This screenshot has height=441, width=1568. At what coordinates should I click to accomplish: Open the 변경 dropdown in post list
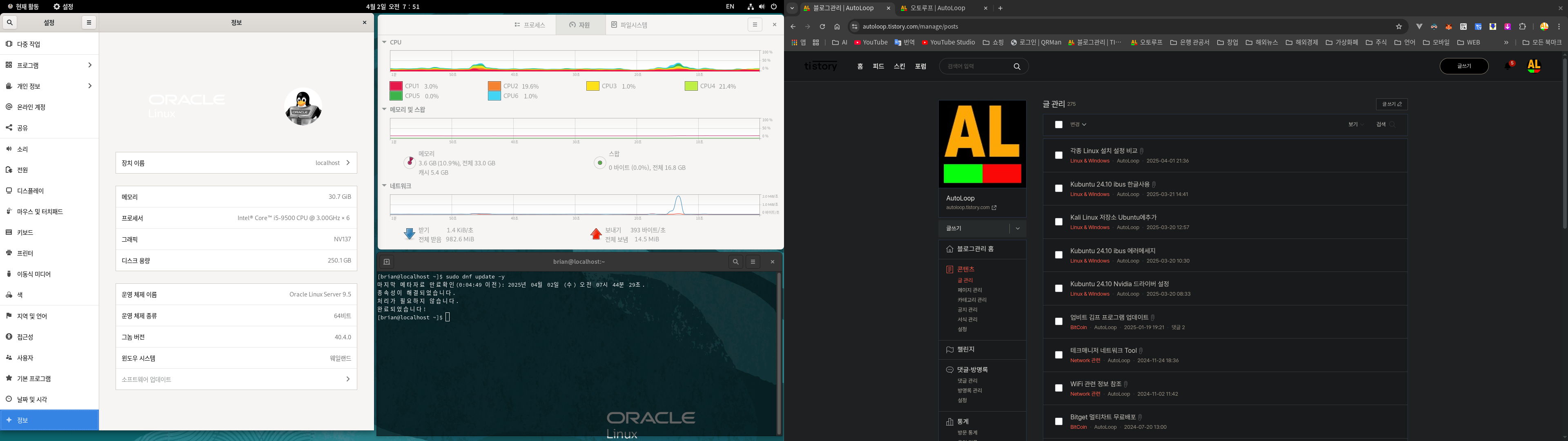1078,124
